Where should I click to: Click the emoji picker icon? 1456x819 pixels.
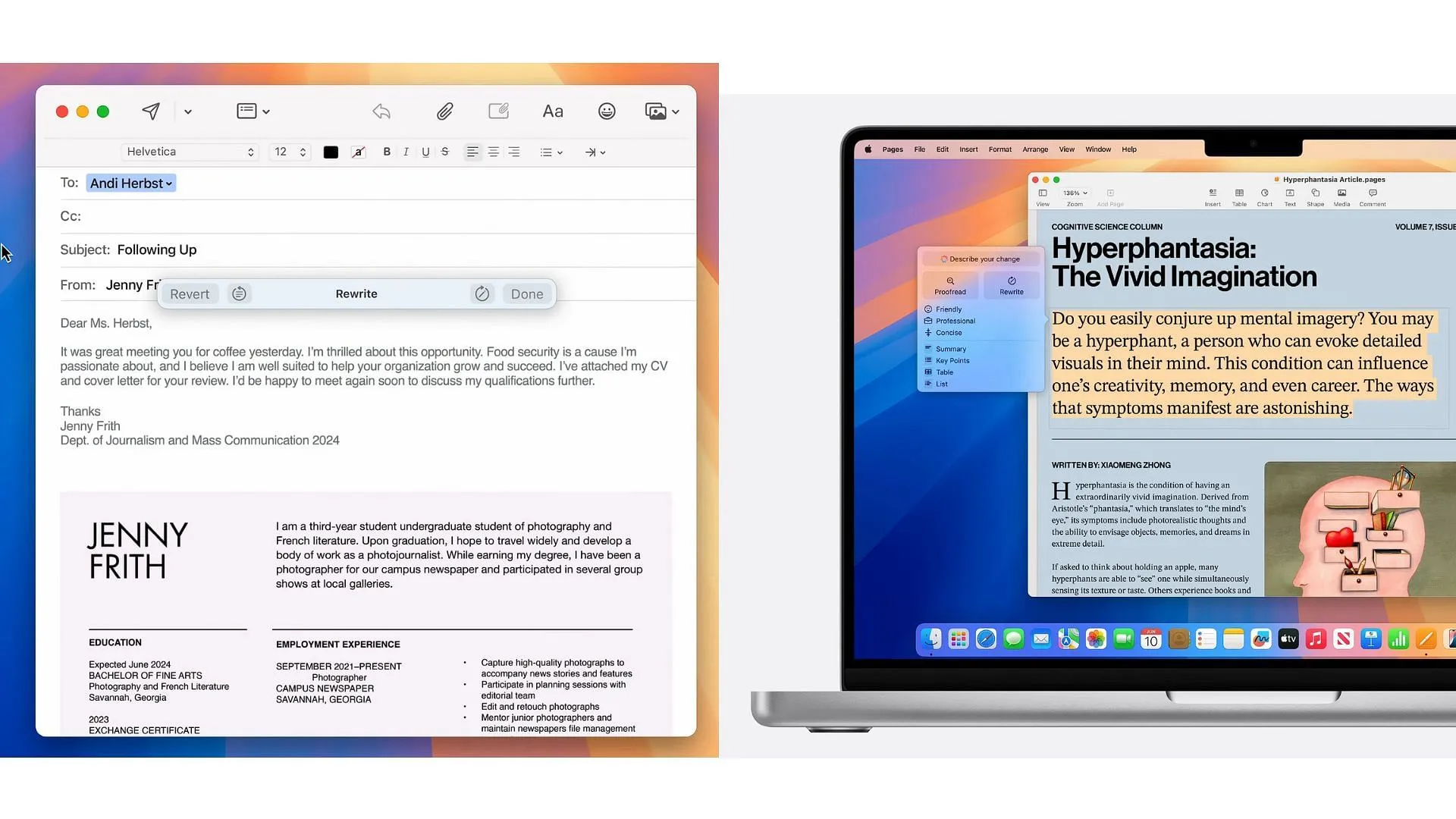pyautogui.click(x=607, y=111)
